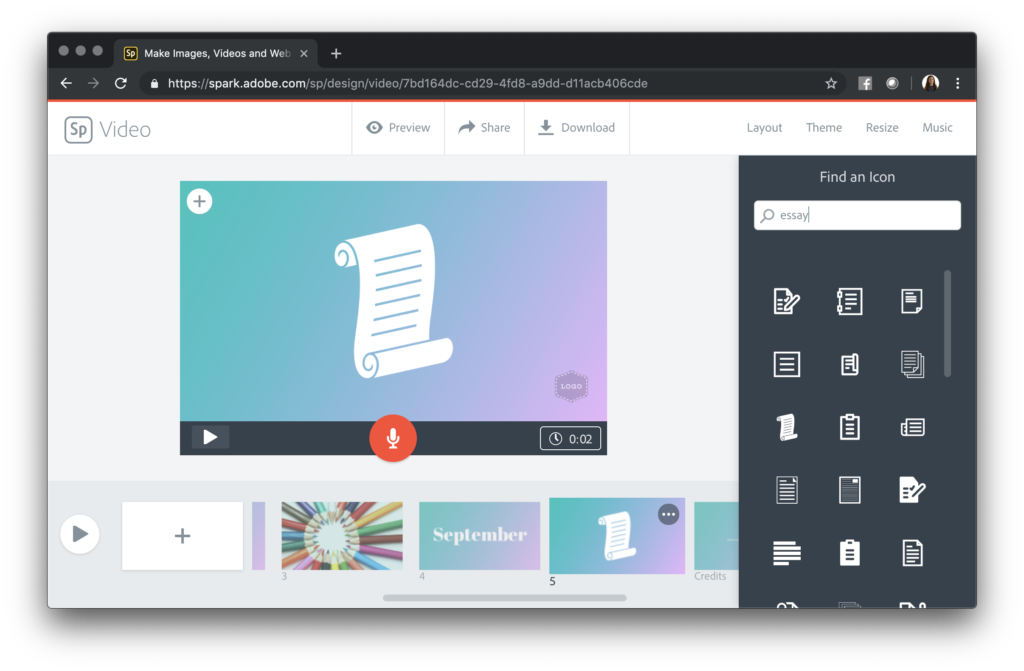Image resolution: width=1024 pixels, height=671 pixels.
Task: Select the September slide thumbnail
Action: [x=479, y=534]
